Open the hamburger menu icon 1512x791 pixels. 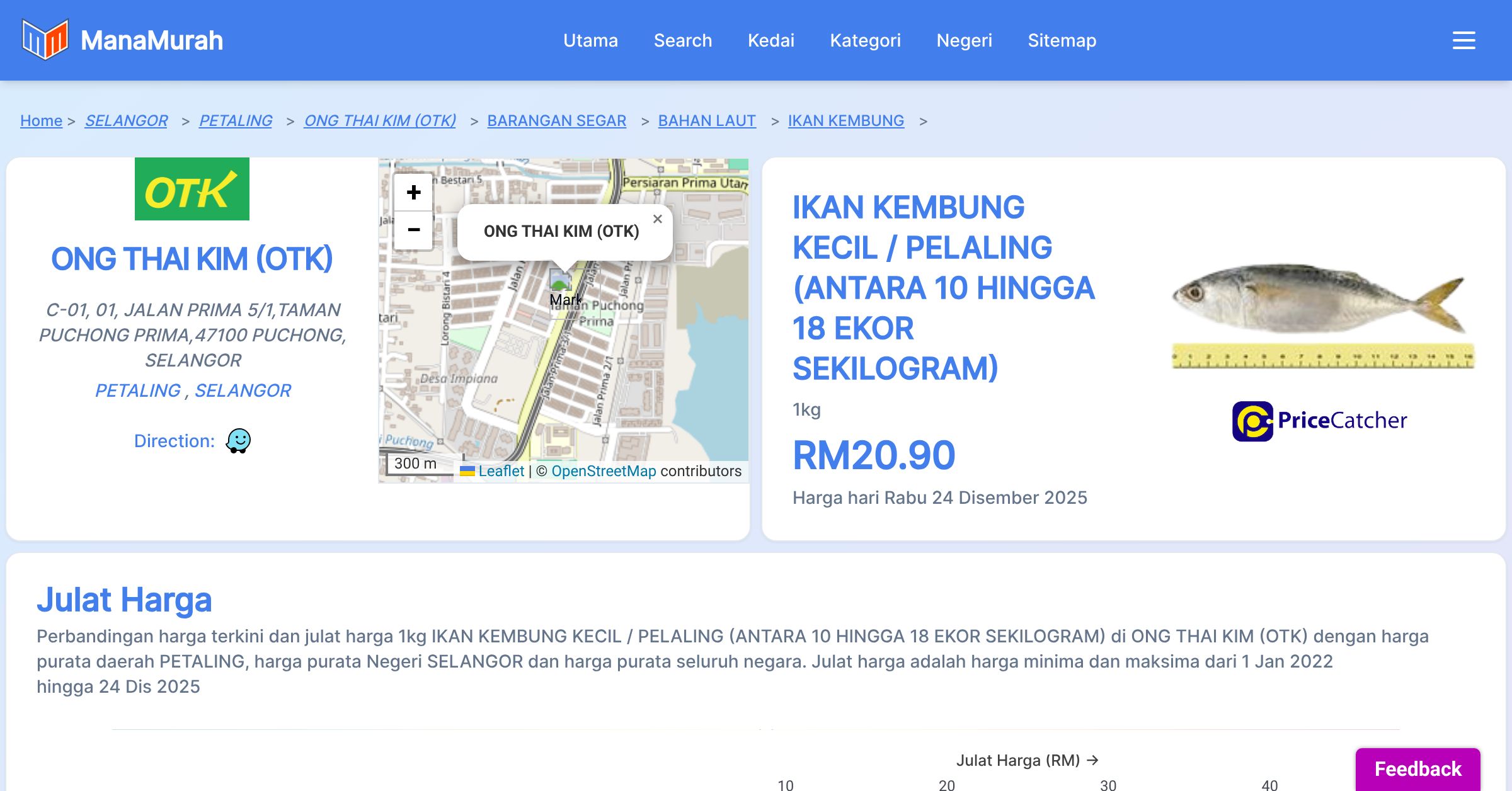(x=1463, y=40)
